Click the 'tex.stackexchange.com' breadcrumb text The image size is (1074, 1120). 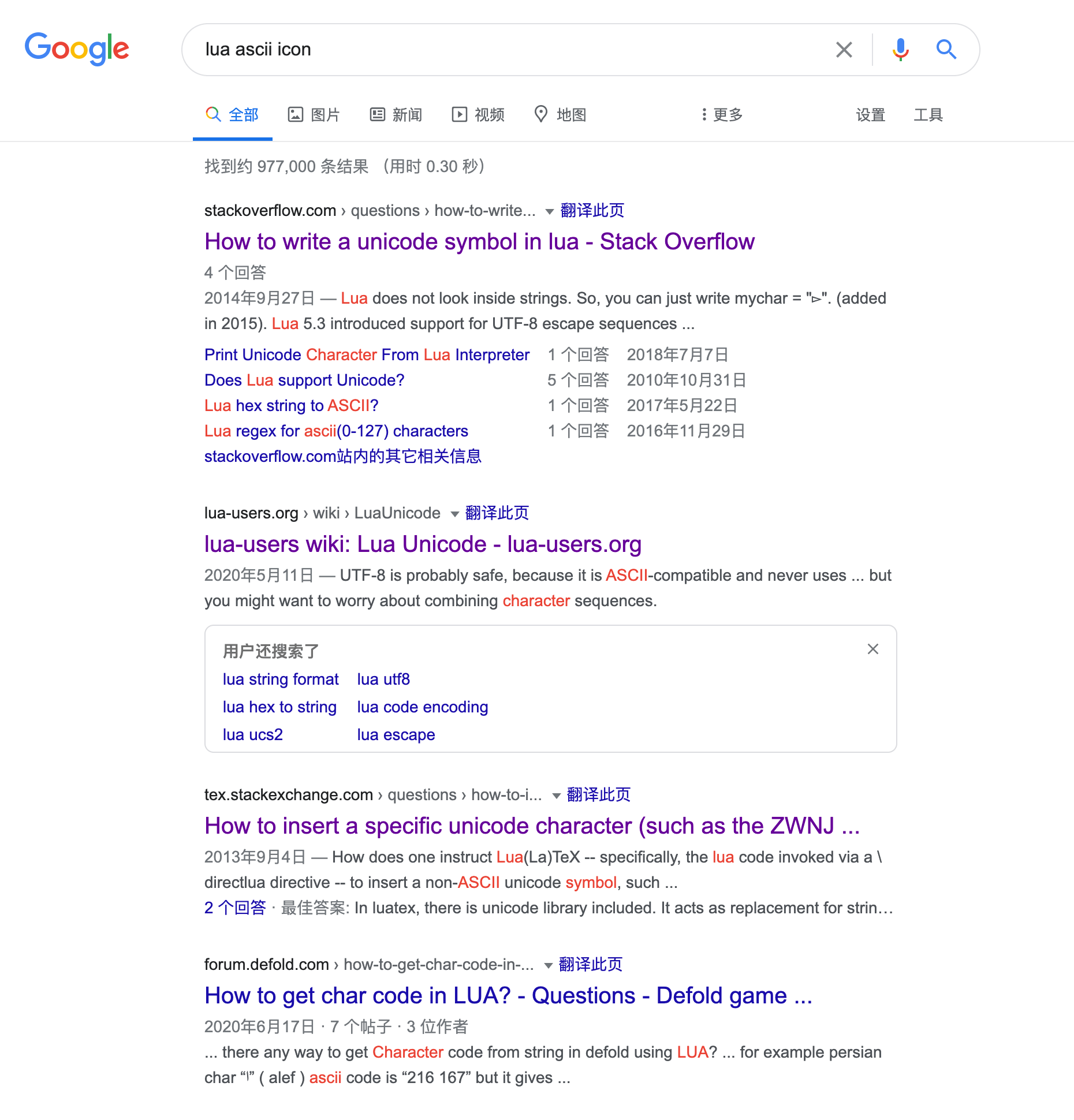pos(289,794)
